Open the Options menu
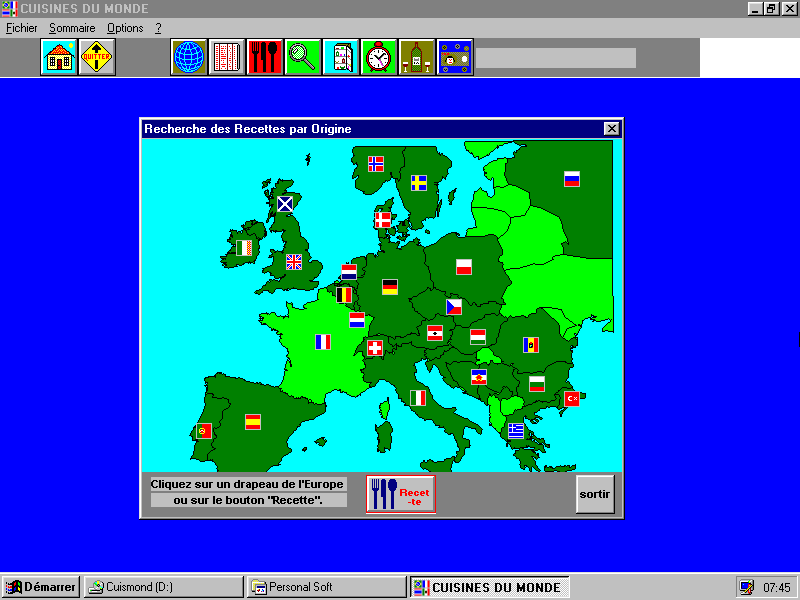This screenshot has width=800, height=600. click(x=125, y=28)
